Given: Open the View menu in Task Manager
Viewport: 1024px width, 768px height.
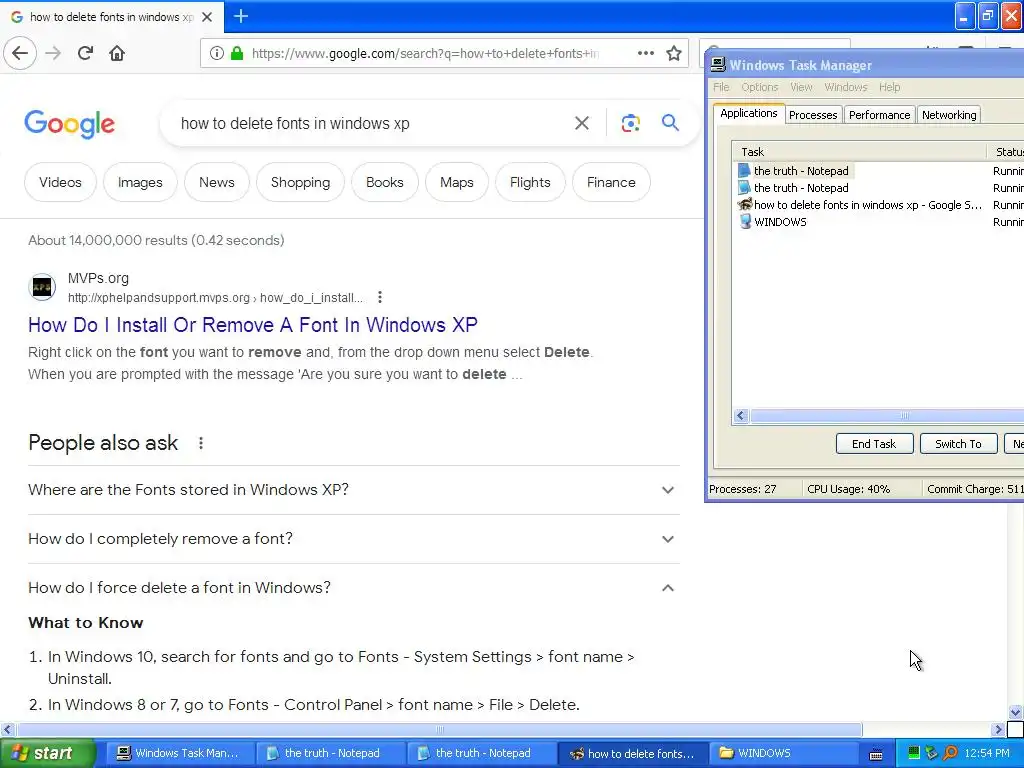Looking at the screenshot, I should pos(801,87).
